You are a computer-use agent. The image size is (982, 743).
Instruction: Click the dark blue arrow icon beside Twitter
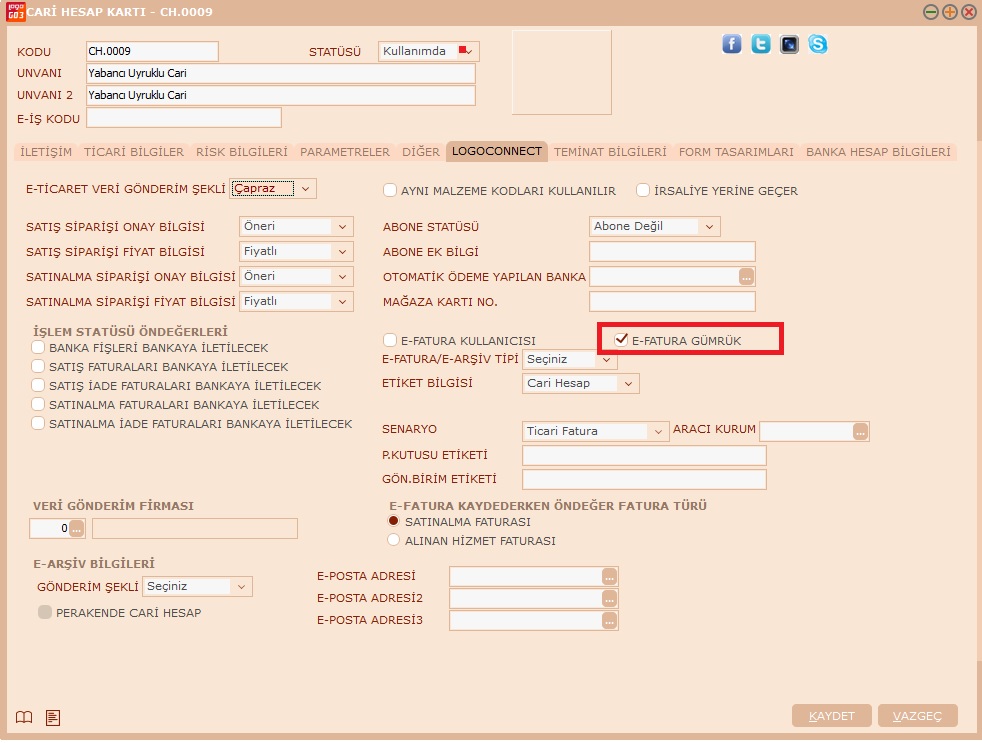click(x=790, y=44)
